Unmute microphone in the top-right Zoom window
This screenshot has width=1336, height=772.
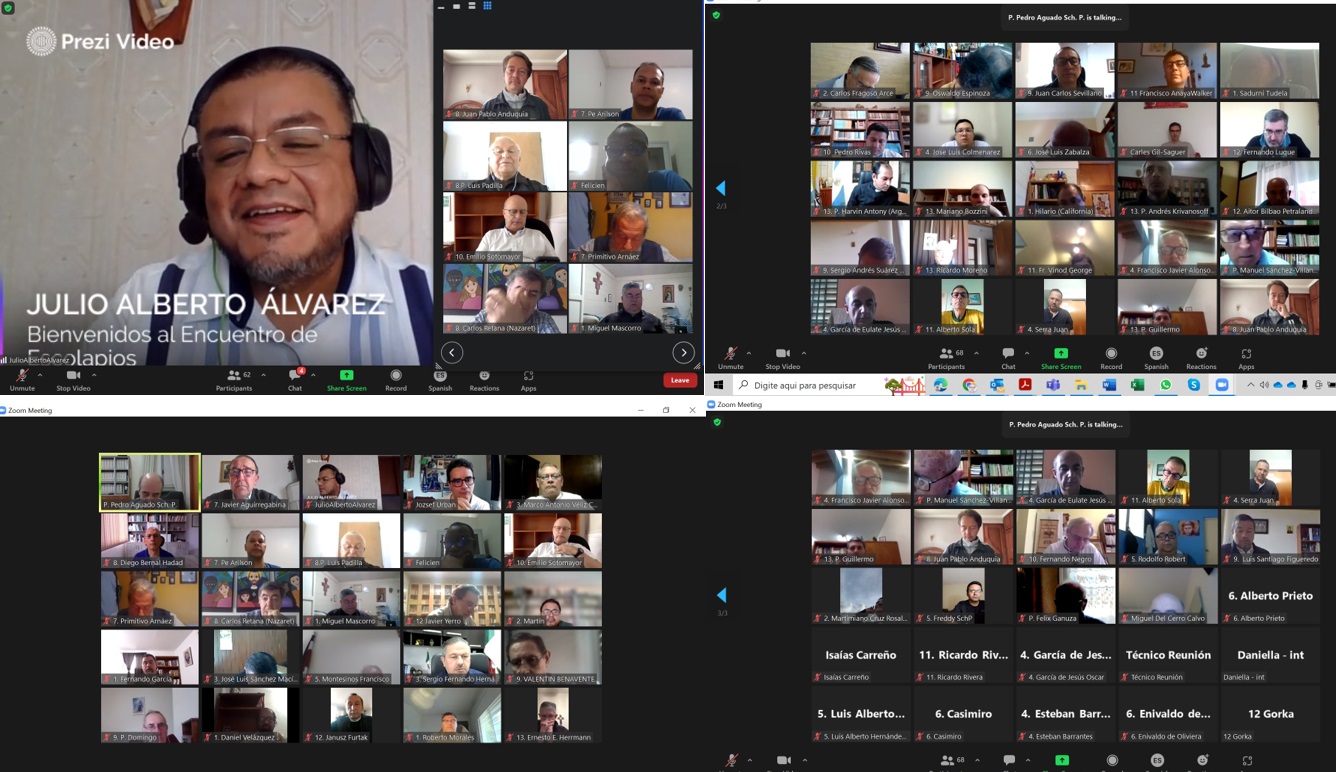coord(731,358)
